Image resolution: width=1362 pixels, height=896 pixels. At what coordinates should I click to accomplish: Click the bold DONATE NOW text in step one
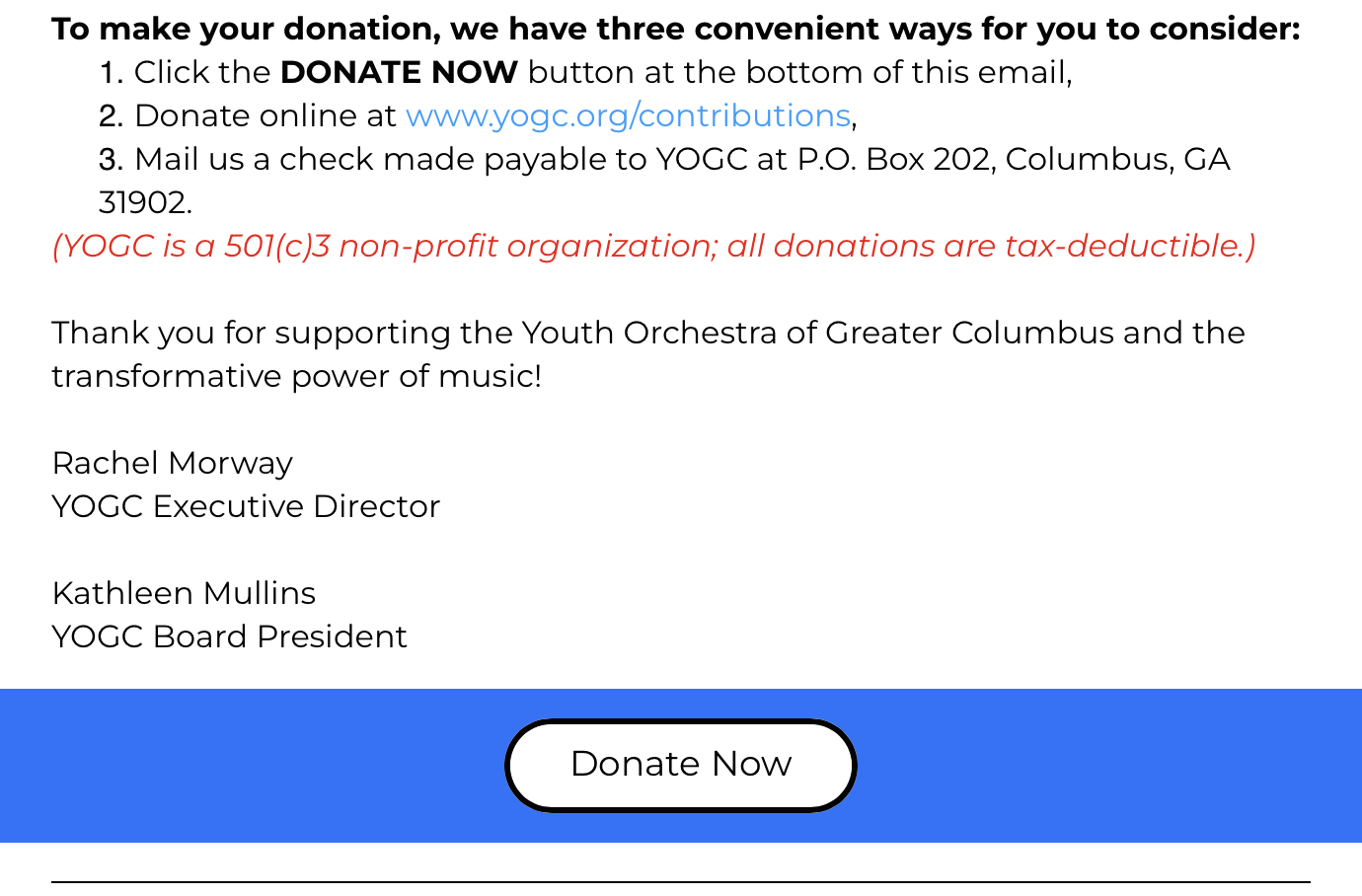tap(399, 72)
